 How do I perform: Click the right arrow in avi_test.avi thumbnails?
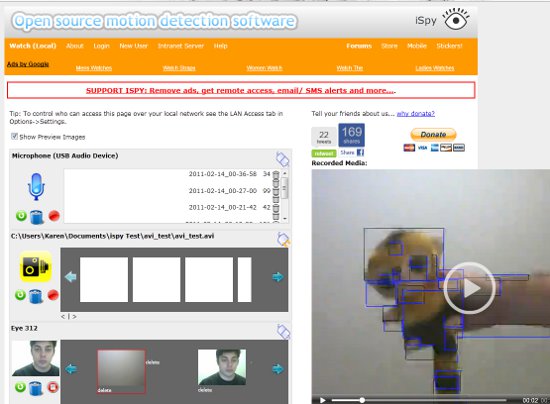click(278, 277)
